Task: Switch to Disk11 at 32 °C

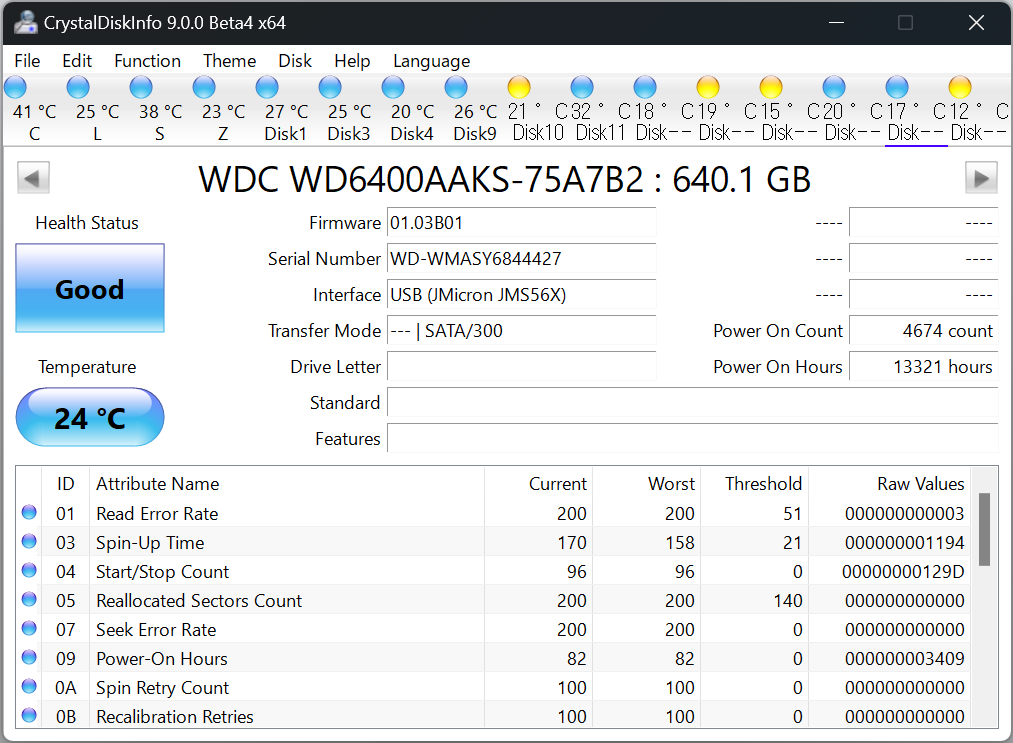Action: click(x=582, y=87)
